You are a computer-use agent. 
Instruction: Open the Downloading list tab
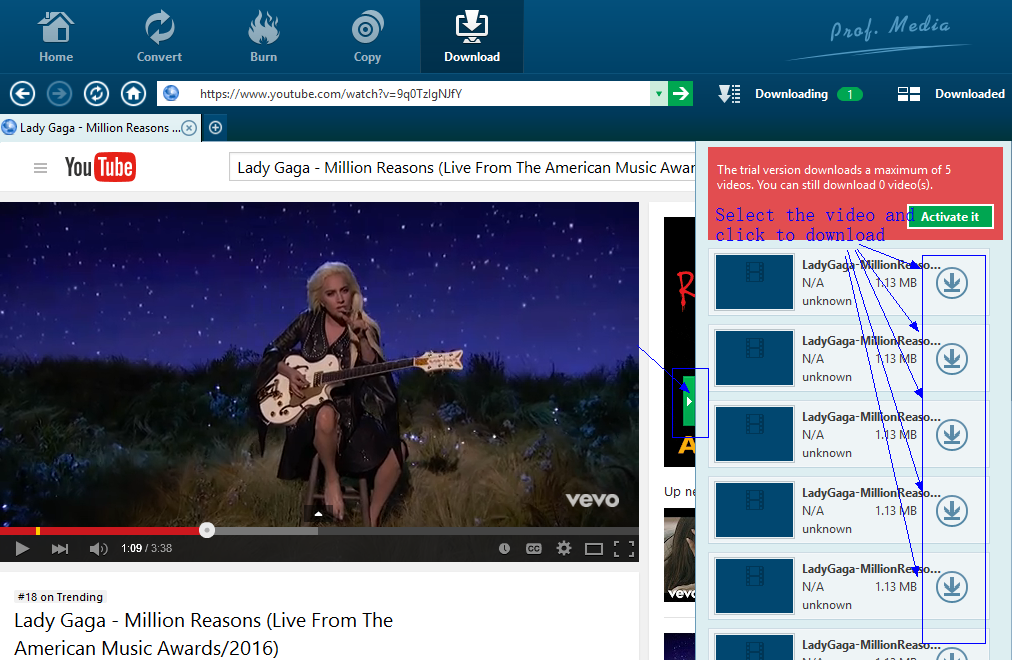pos(790,94)
